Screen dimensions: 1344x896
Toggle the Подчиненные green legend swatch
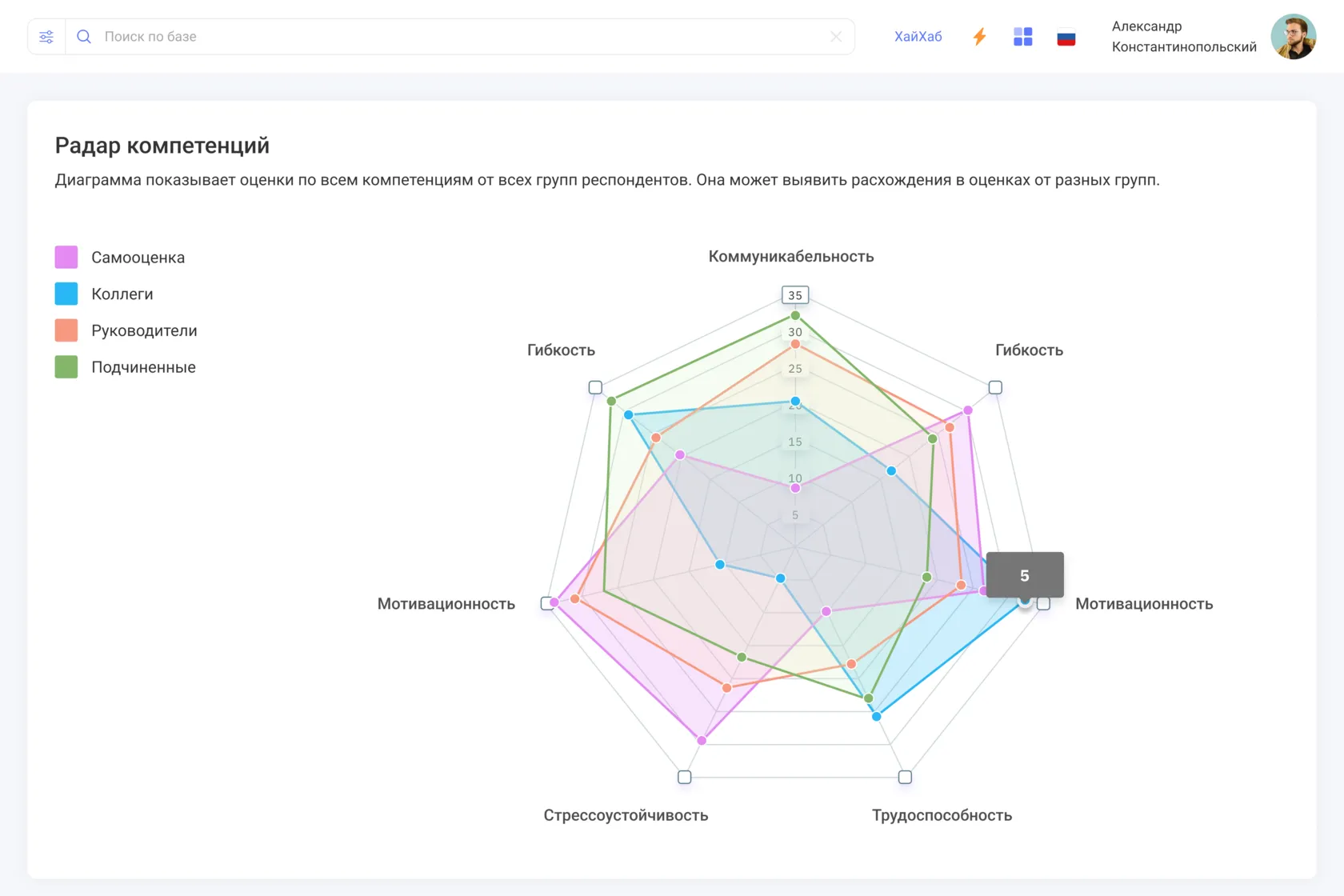point(66,367)
